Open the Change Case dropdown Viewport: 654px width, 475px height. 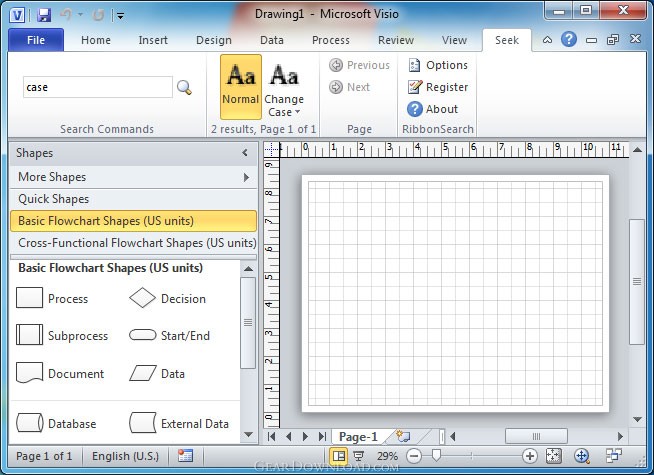pyautogui.click(x=284, y=89)
